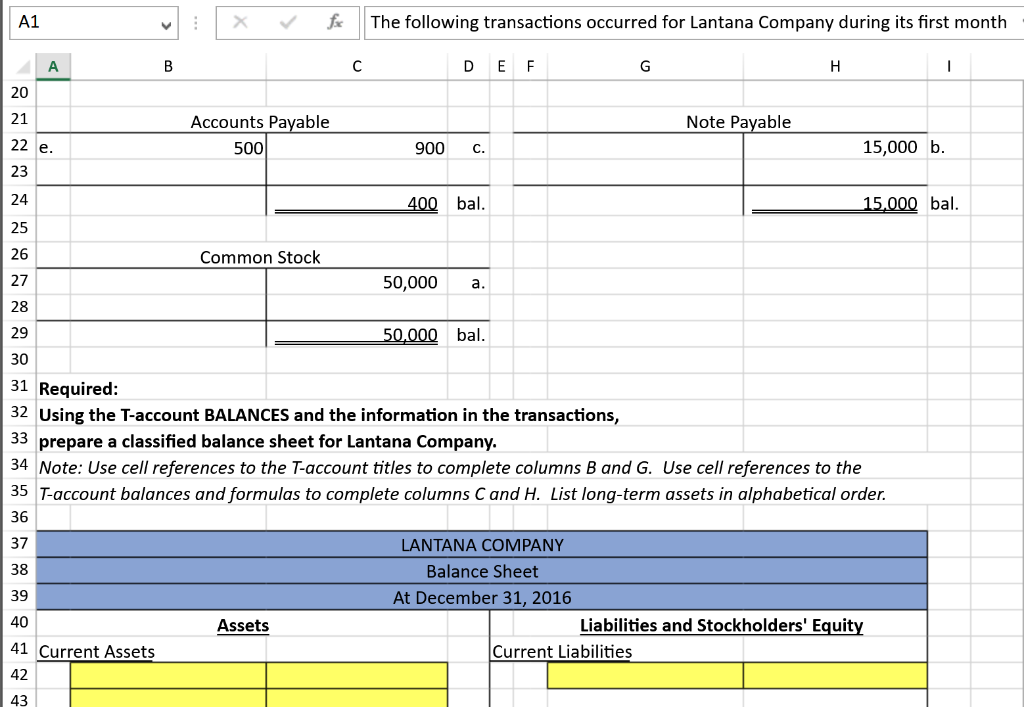Select row 42 header

[20, 675]
